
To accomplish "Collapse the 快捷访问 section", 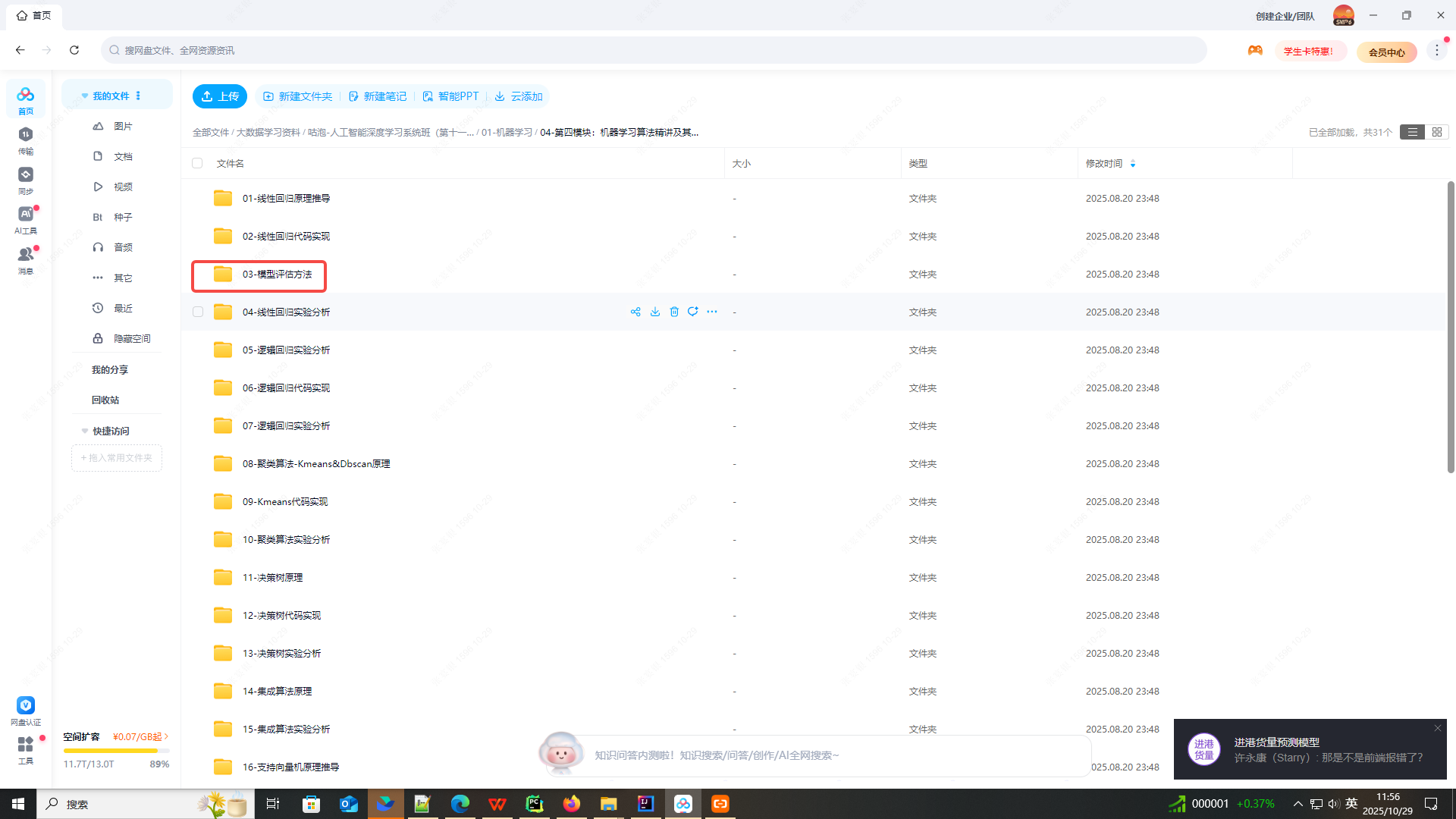I will (85, 431).
